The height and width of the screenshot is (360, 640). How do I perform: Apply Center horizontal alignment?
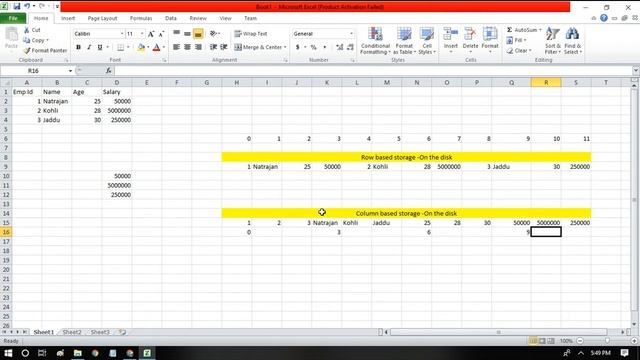pos(187,47)
